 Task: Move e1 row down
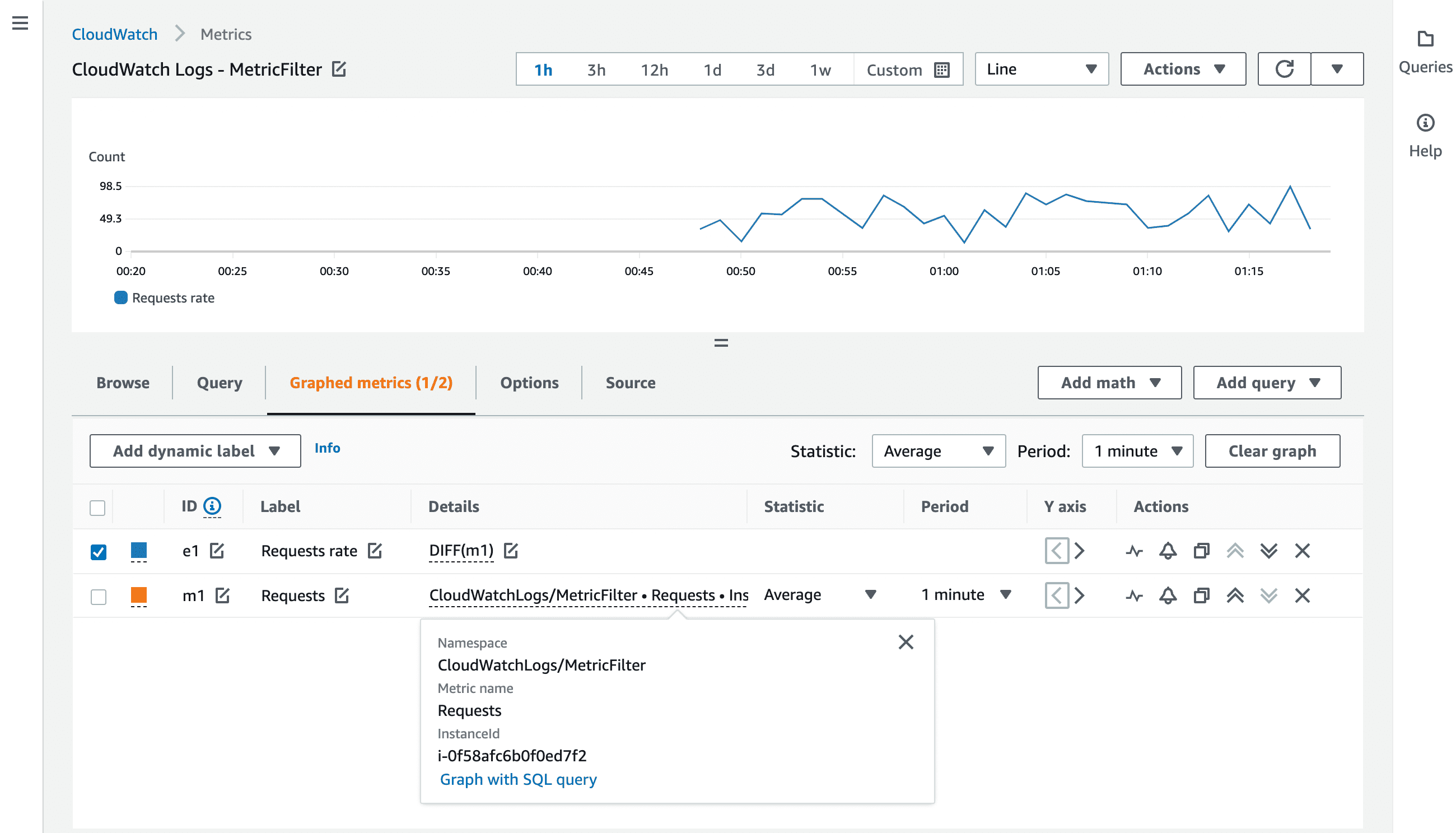[1269, 551]
